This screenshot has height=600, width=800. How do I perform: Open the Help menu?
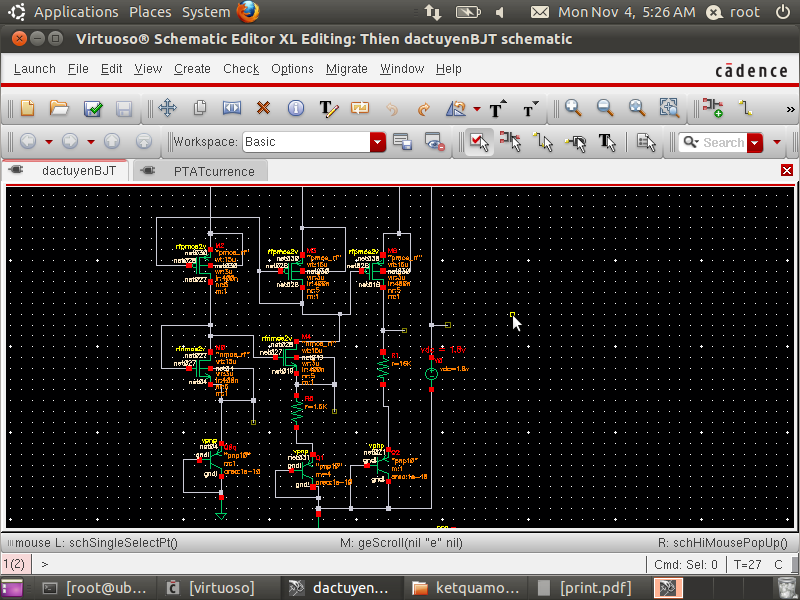point(448,69)
